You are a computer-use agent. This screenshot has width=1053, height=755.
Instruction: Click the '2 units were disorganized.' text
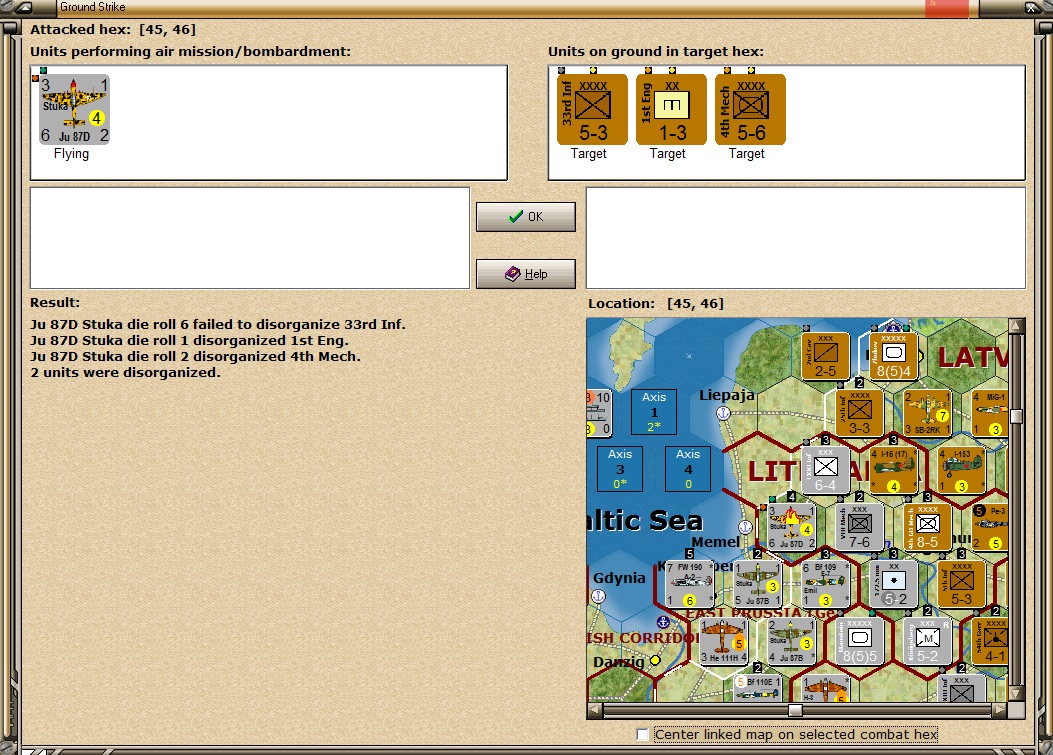click(125, 373)
